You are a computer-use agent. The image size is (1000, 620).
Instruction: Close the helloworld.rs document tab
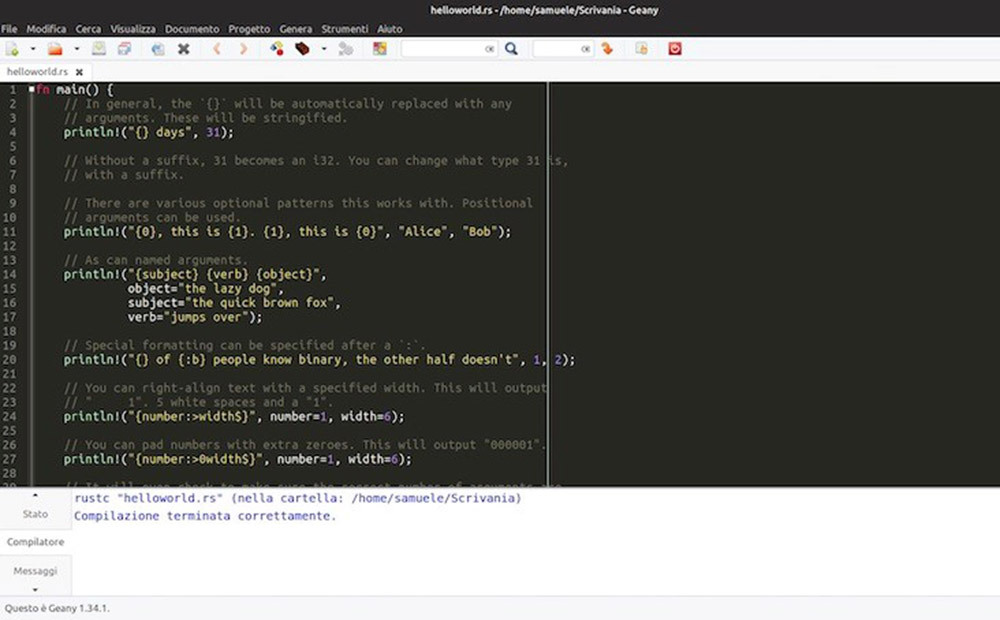click(x=79, y=72)
